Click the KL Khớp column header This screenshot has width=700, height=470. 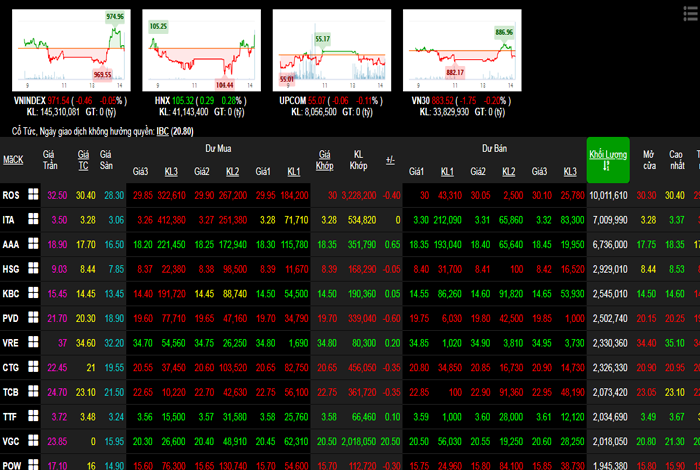[x=358, y=160]
